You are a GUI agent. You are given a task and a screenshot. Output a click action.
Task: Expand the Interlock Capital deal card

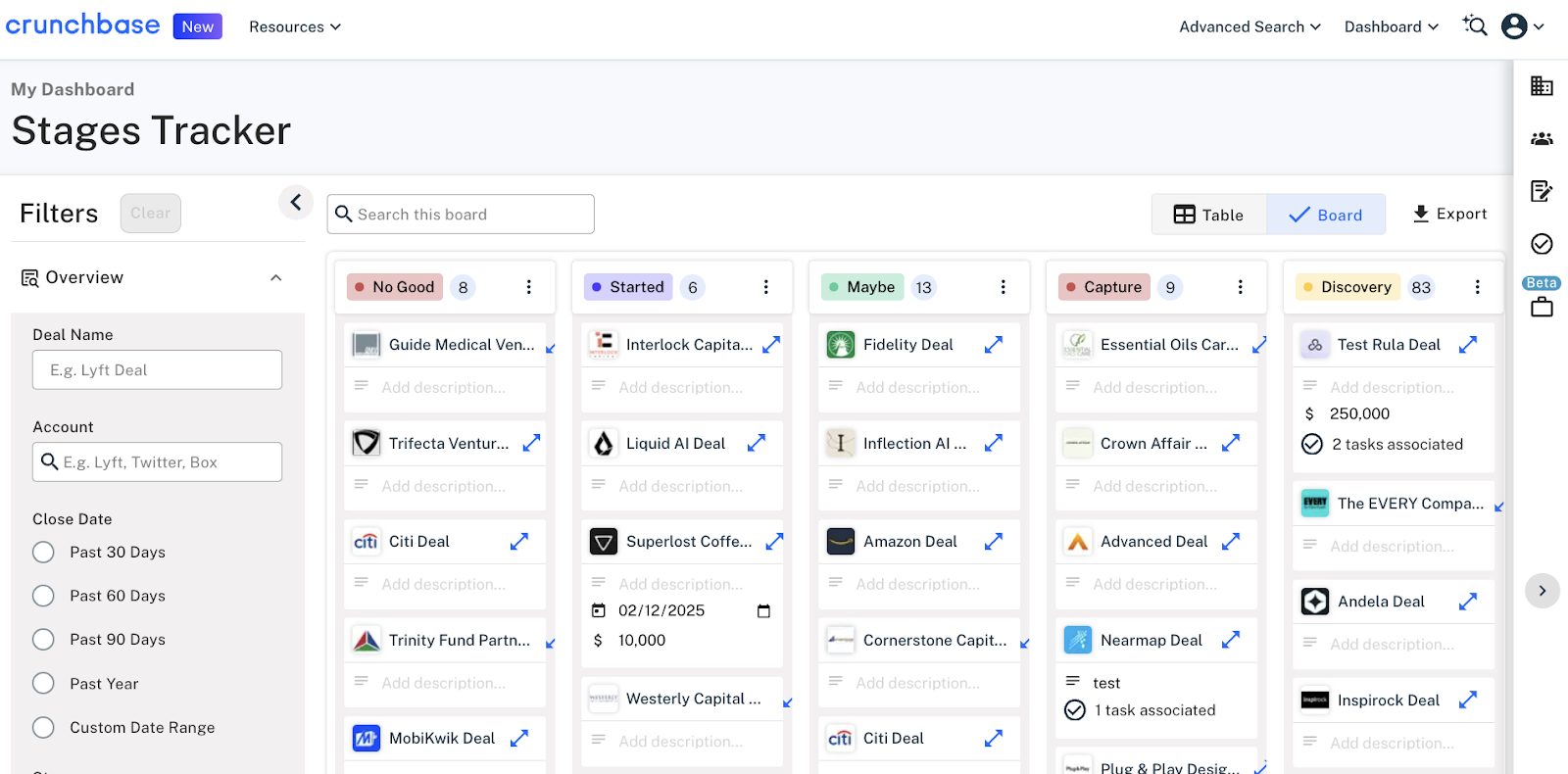click(771, 345)
